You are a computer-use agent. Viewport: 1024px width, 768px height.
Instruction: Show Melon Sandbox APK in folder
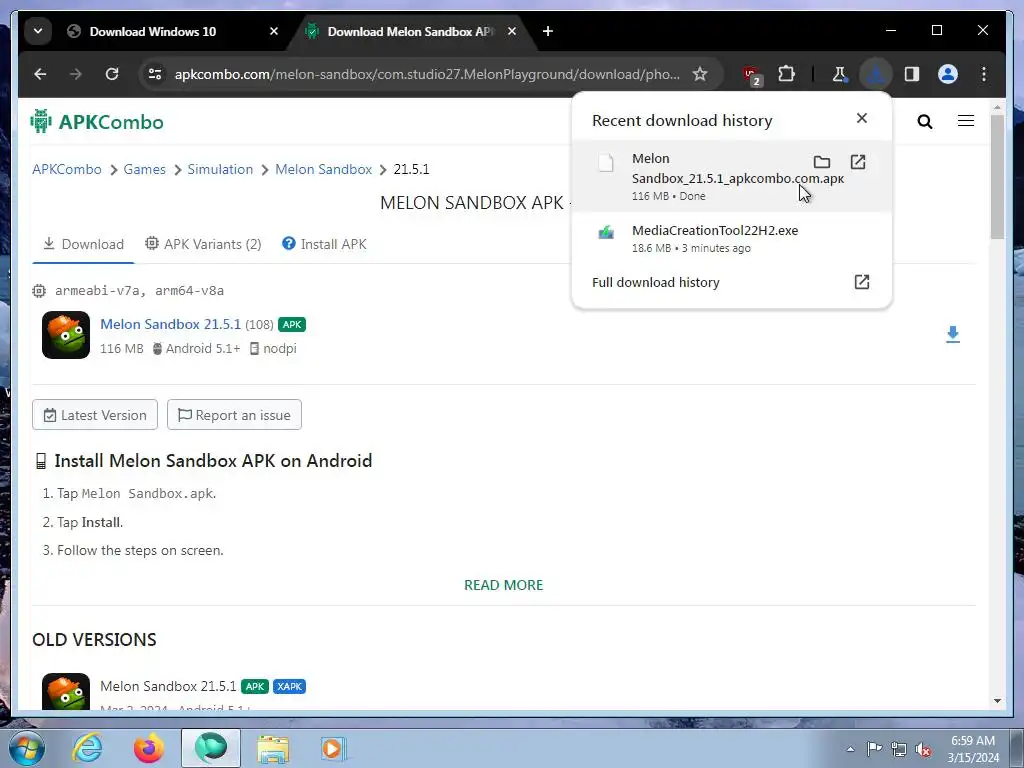(822, 162)
